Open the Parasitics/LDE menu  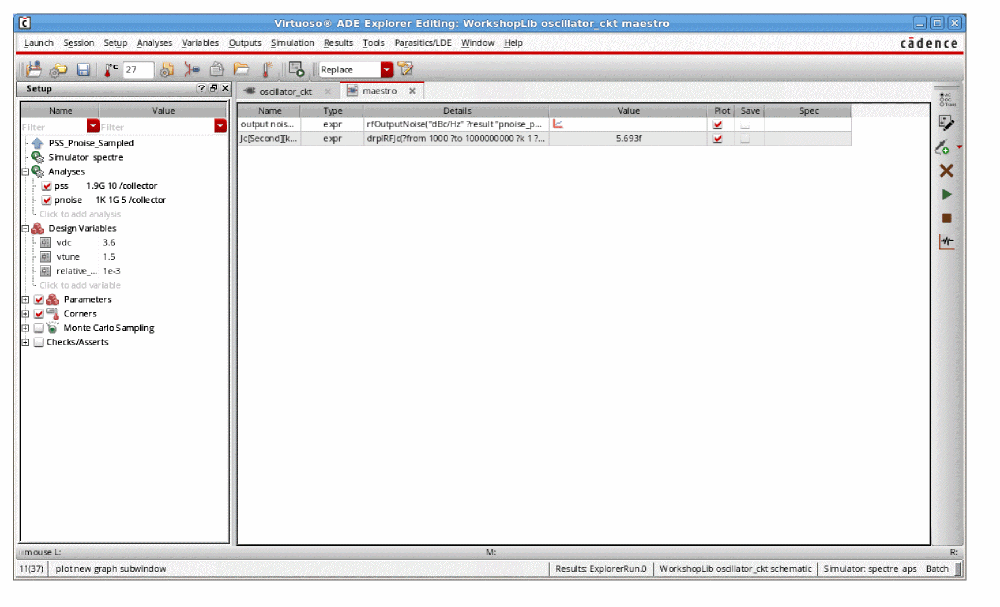point(423,43)
